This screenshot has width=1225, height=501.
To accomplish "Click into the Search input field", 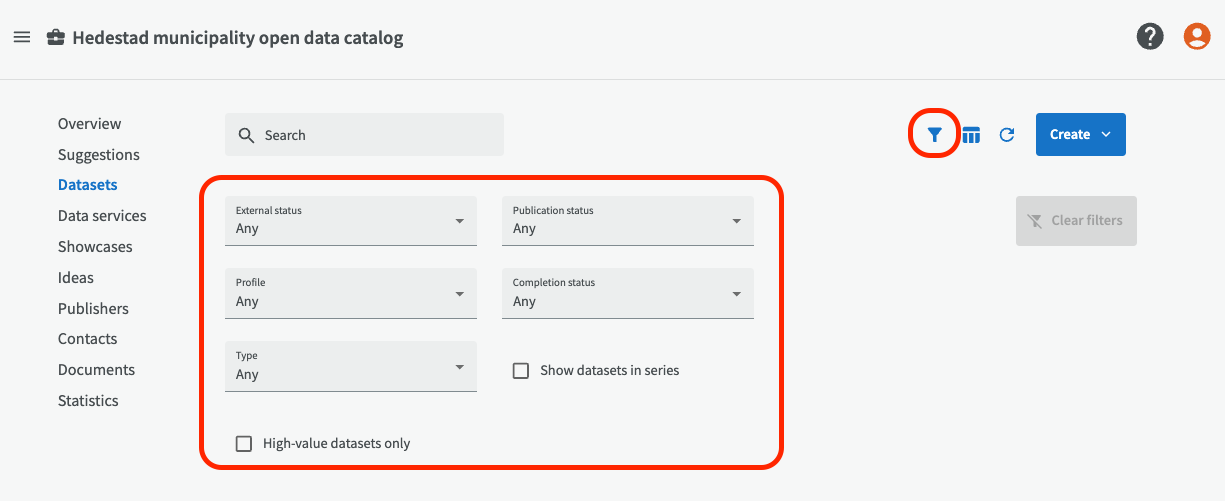I will [364, 135].
